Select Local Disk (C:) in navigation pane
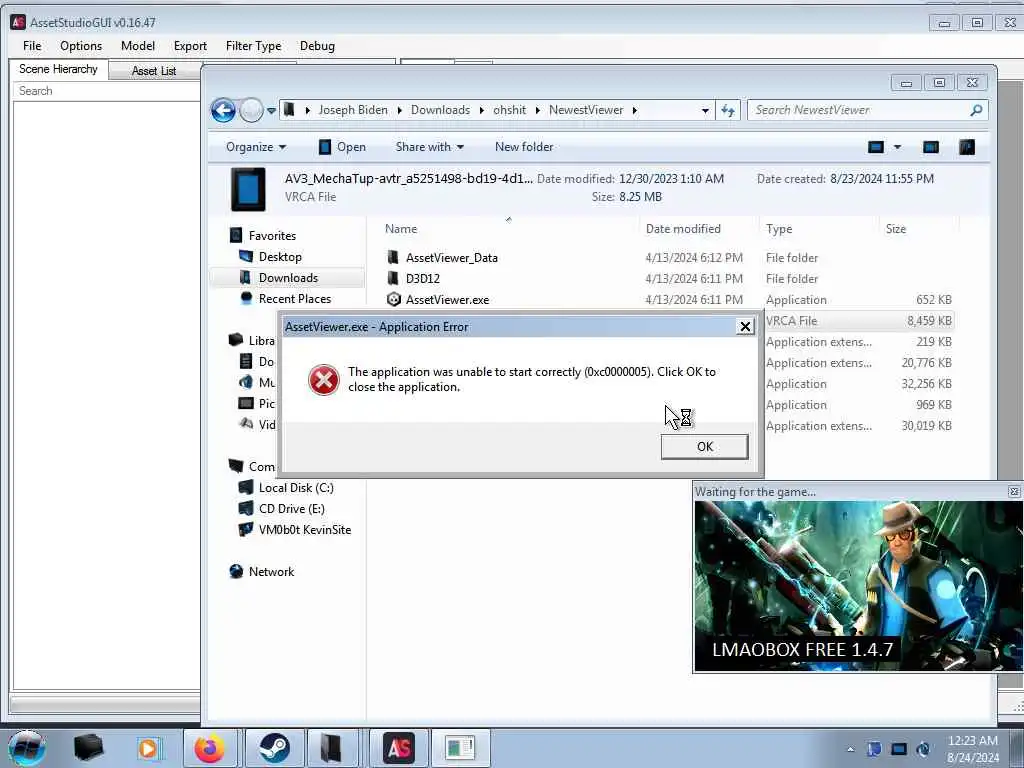Image resolution: width=1024 pixels, height=768 pixels. coord(295,488)
